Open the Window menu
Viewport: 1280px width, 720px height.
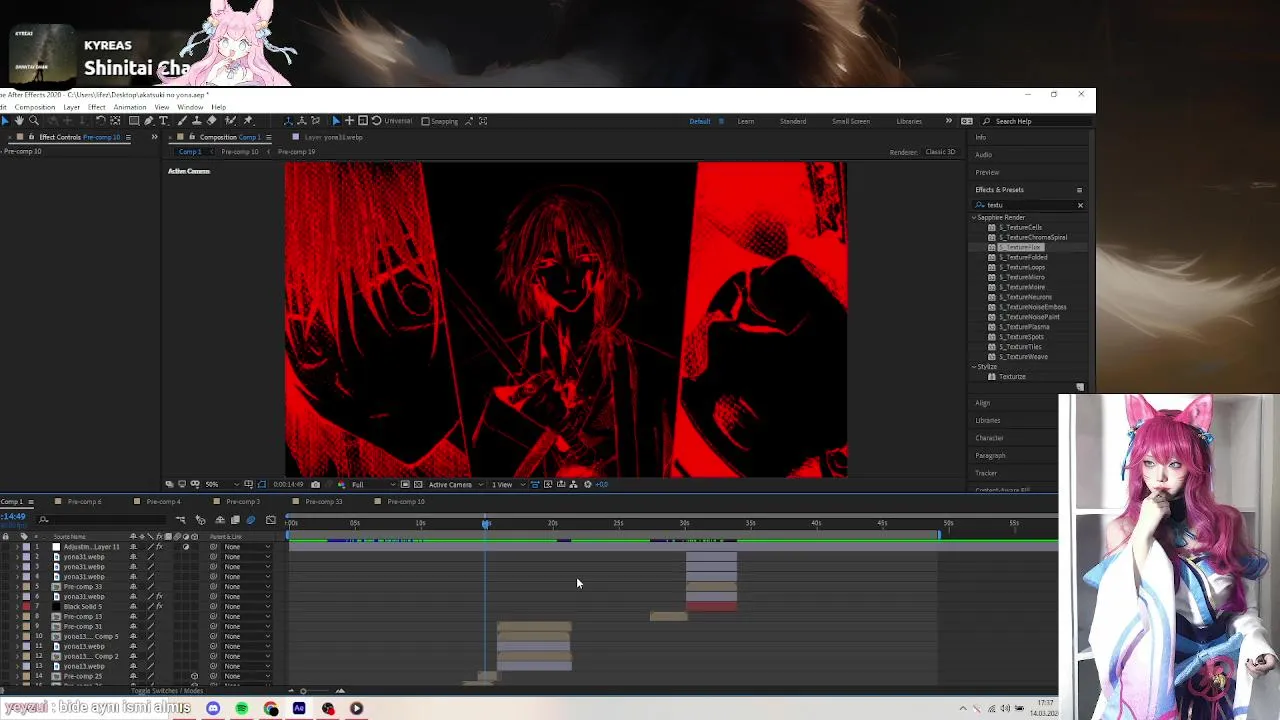click(190, 107)
